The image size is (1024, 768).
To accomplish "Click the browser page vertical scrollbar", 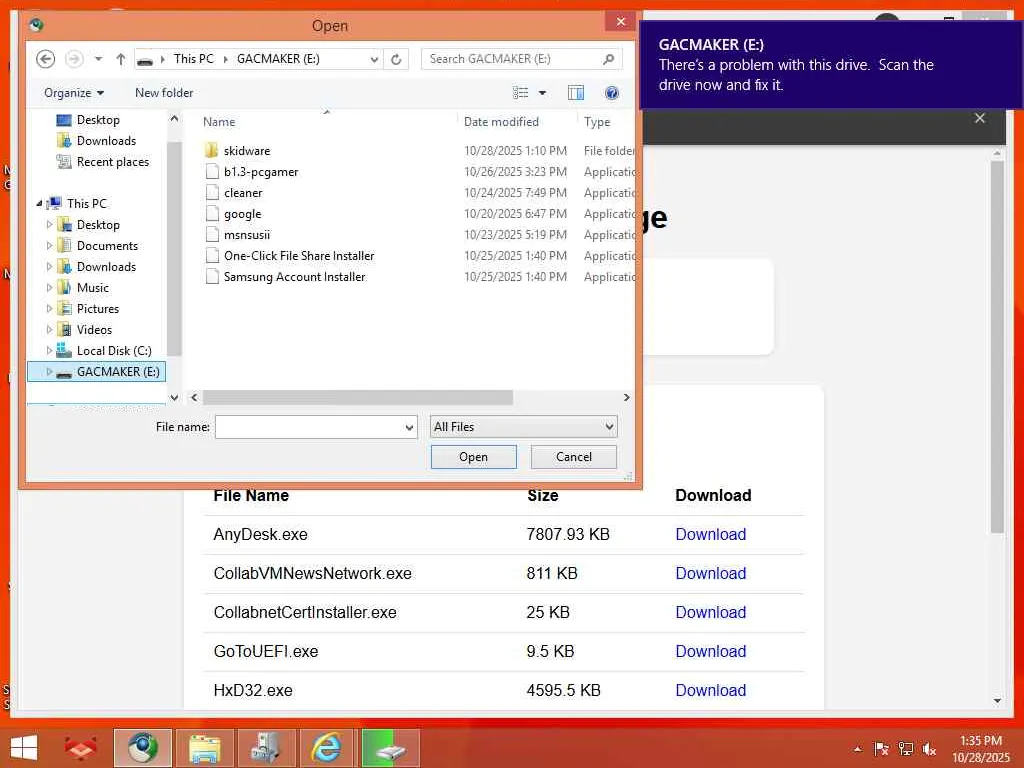I will pos(997,346).
